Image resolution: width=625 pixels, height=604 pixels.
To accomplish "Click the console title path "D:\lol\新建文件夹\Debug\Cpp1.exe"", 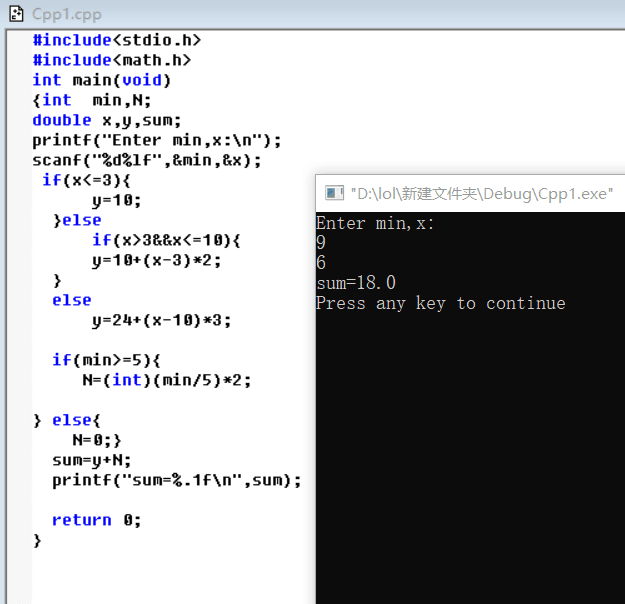I will 482,194.
